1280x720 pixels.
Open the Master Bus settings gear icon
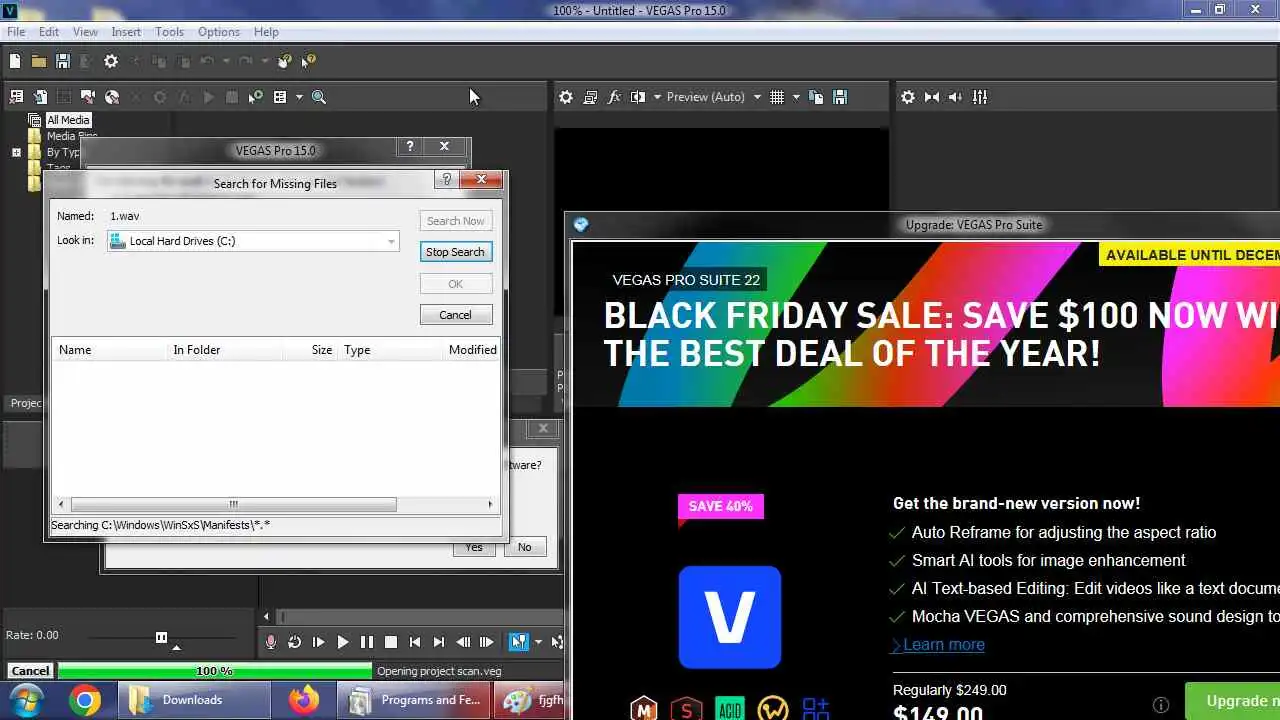tap(908, 97)
